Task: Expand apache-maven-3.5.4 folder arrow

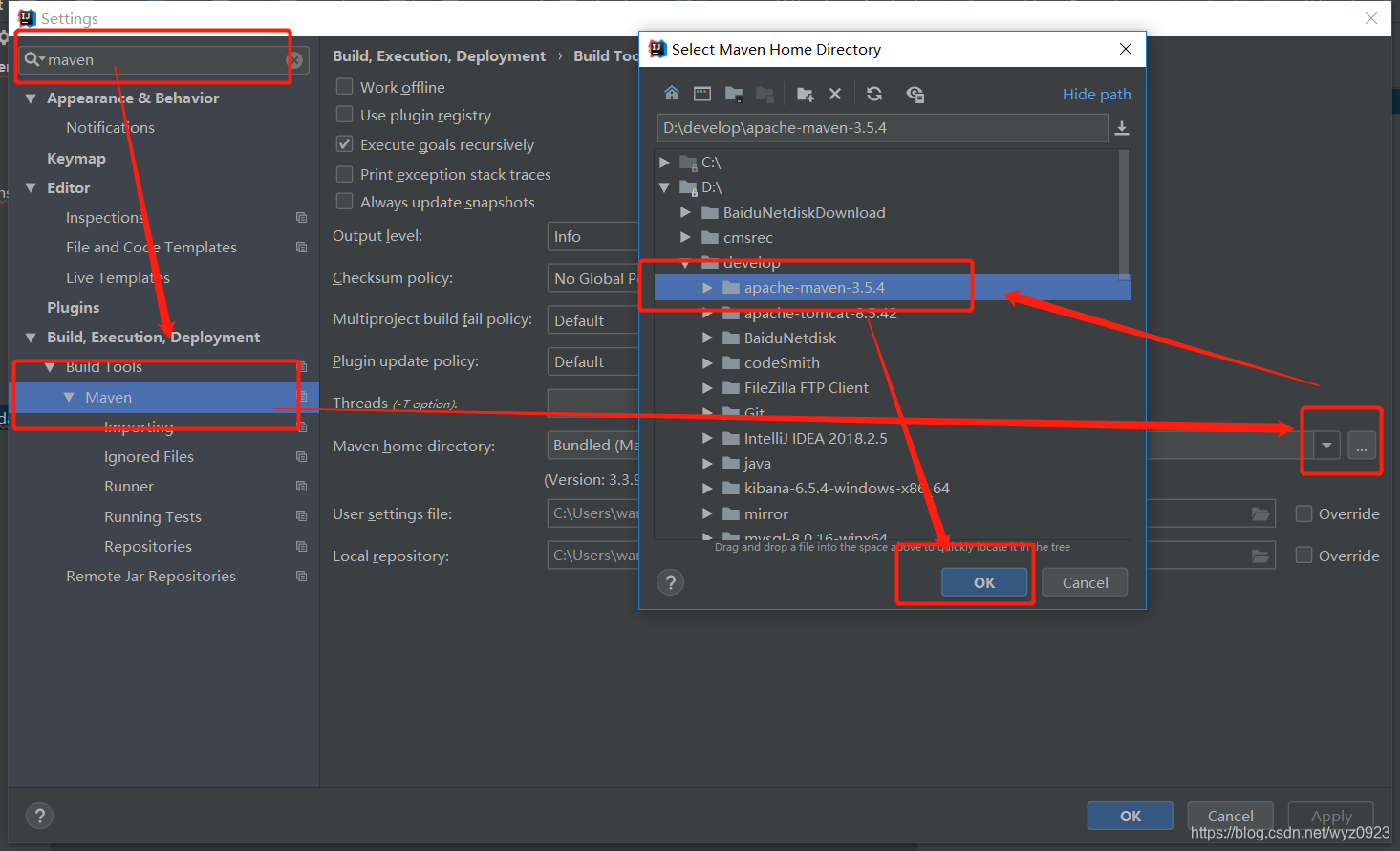Action: [707, 288]
